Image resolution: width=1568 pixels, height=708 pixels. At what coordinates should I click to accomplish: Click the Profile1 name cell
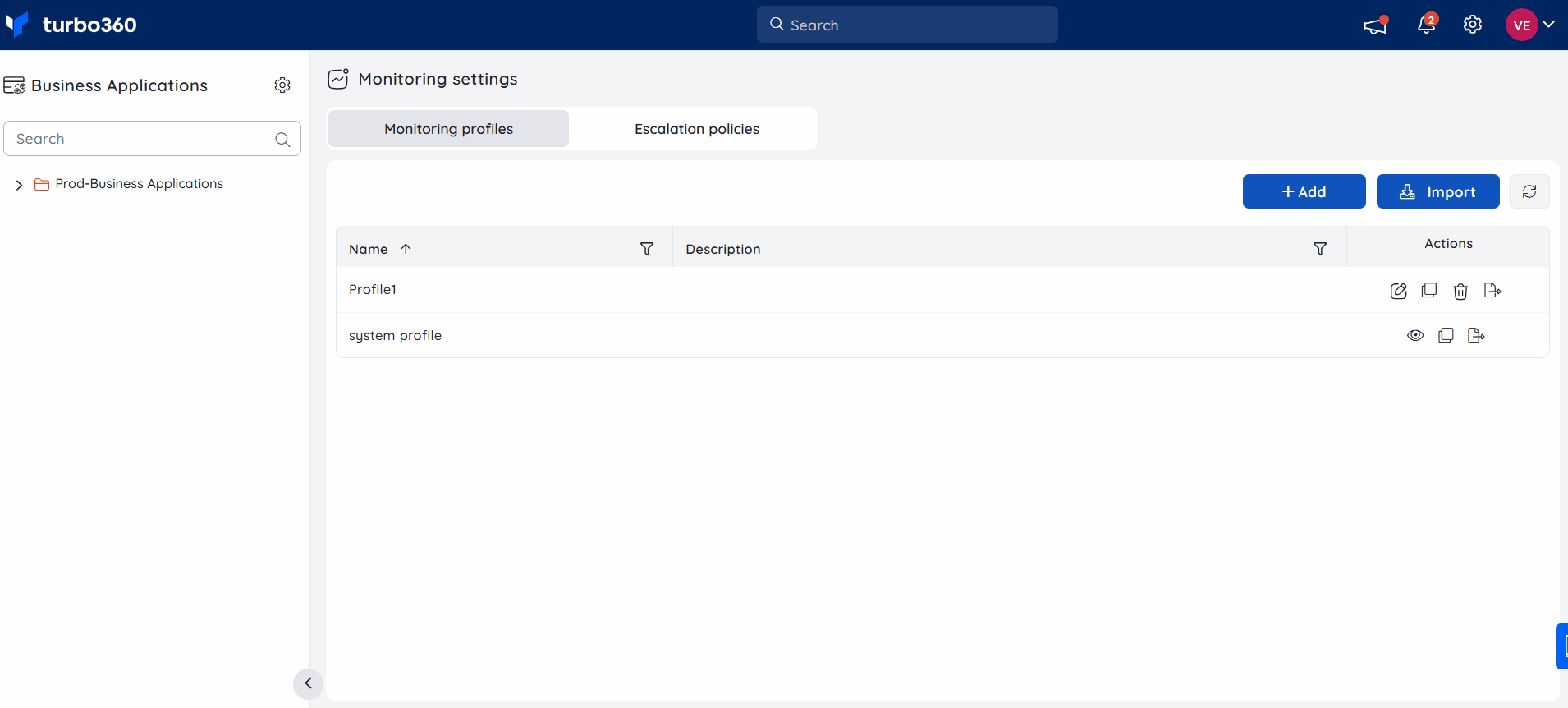click(373, 289)
